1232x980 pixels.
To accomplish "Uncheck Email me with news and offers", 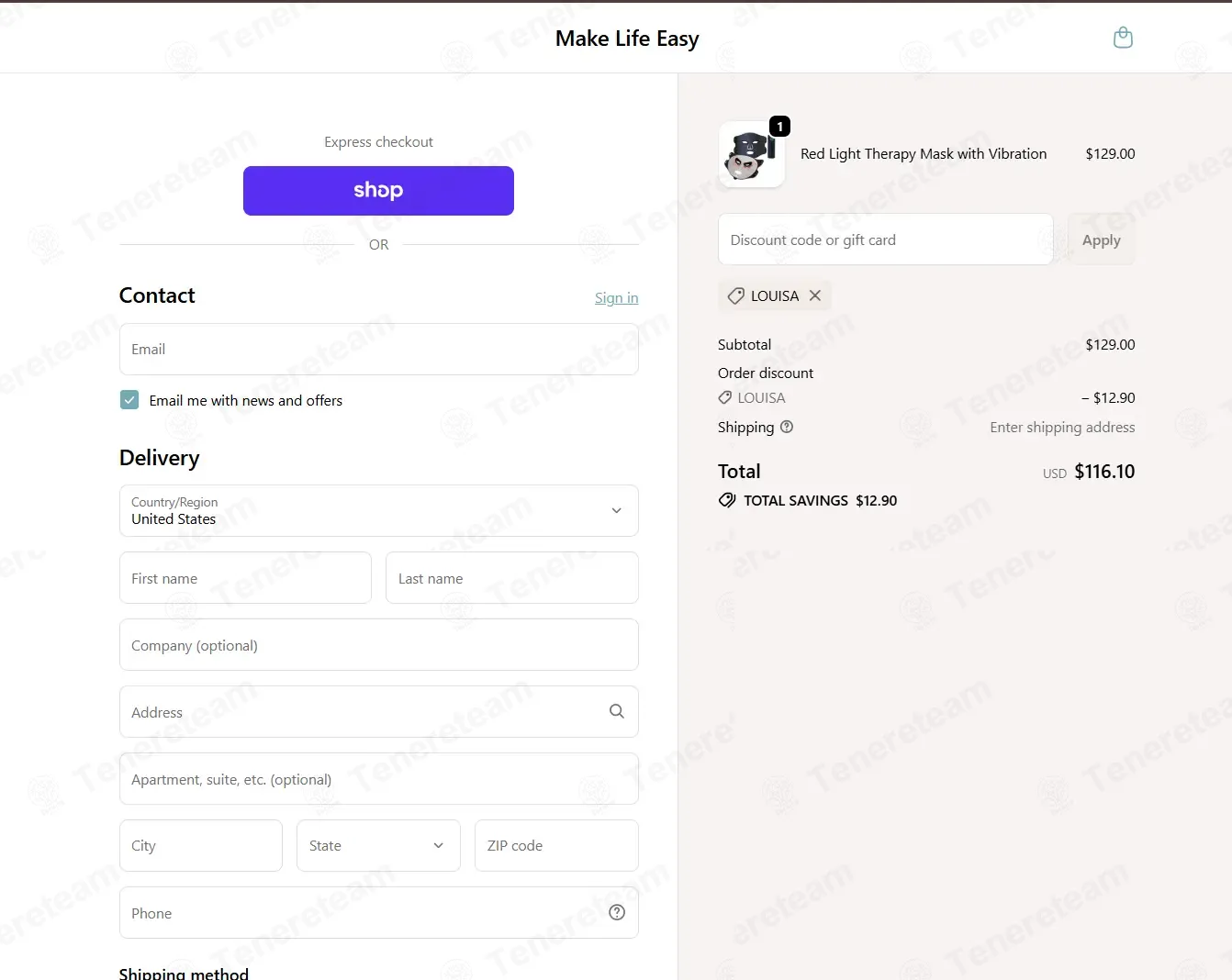I will coord(129,400).
